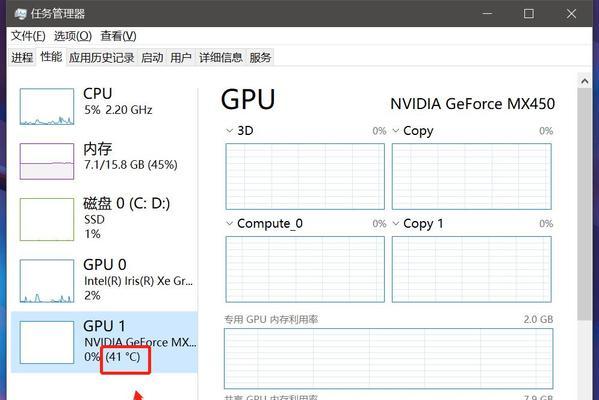Screen dimensions: 599x400
Task: Click the 专用 GPU 内存利用率 graph
Action: [x=389, y=358]
